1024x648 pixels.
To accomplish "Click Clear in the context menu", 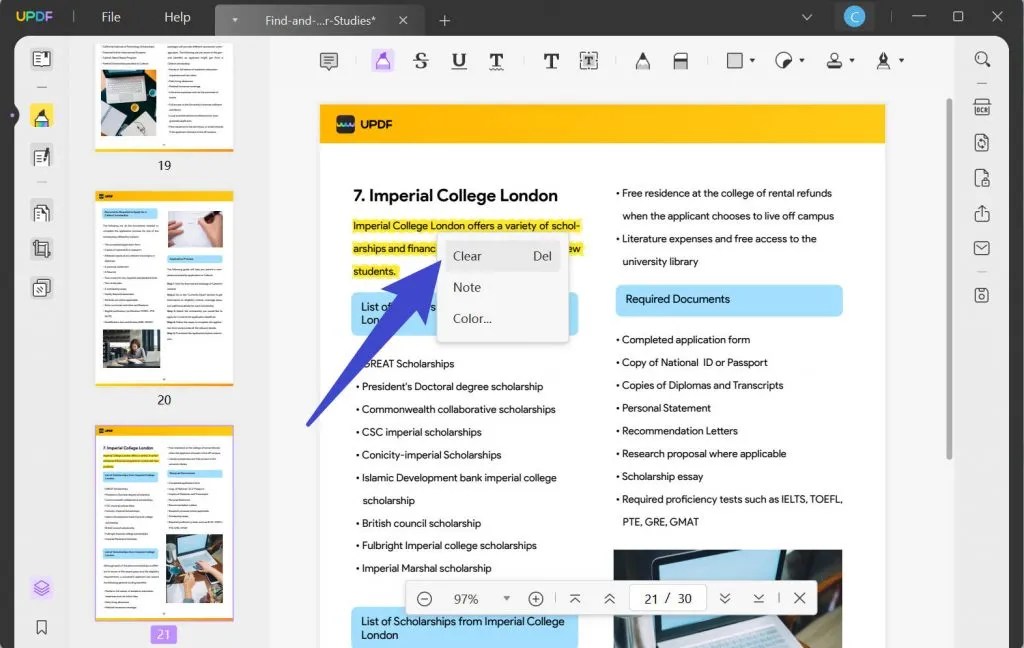I will coord(467,255).
